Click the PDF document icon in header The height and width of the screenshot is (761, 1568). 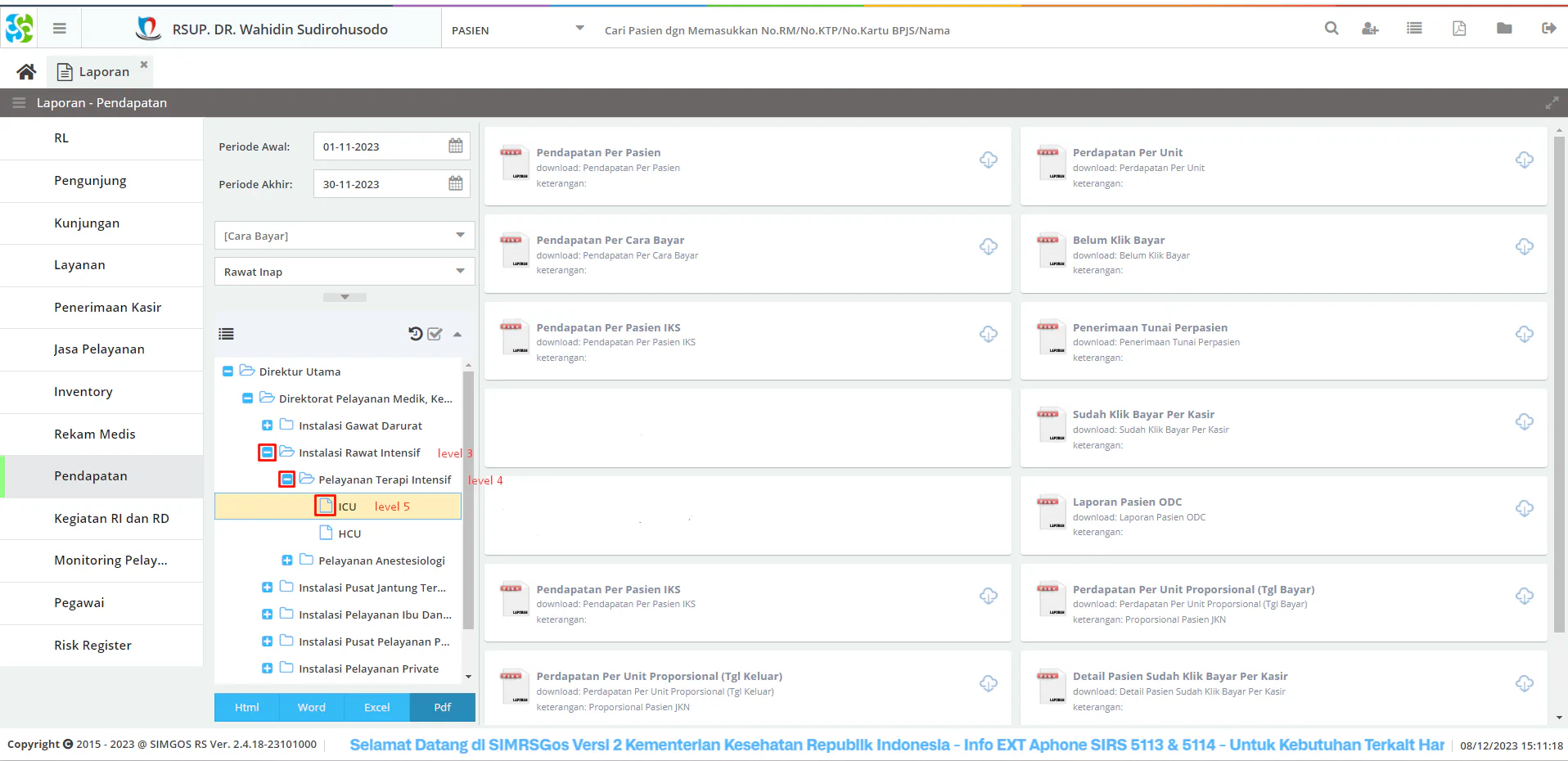tap(1459, 29)
